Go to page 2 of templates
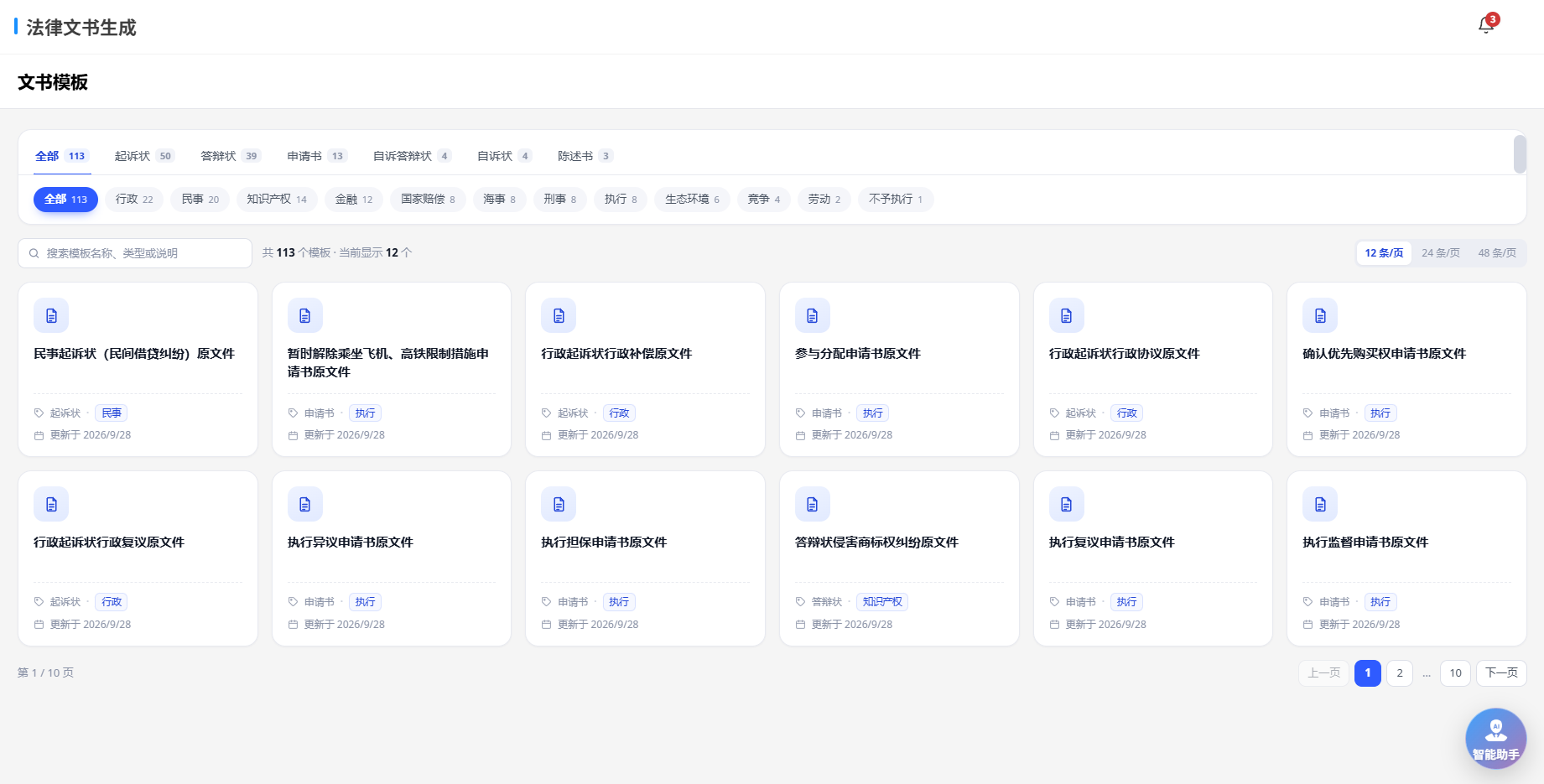The height and width of the screenshot is (784, 1544). tap(1400, 673)
